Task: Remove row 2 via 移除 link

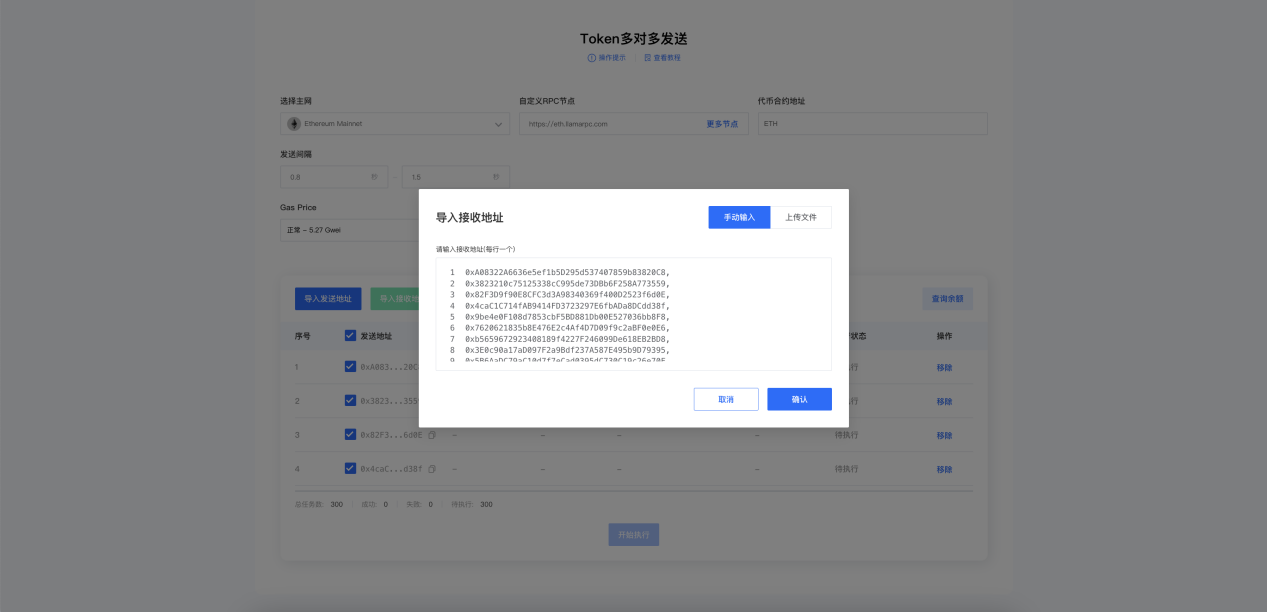Action: 944,401
